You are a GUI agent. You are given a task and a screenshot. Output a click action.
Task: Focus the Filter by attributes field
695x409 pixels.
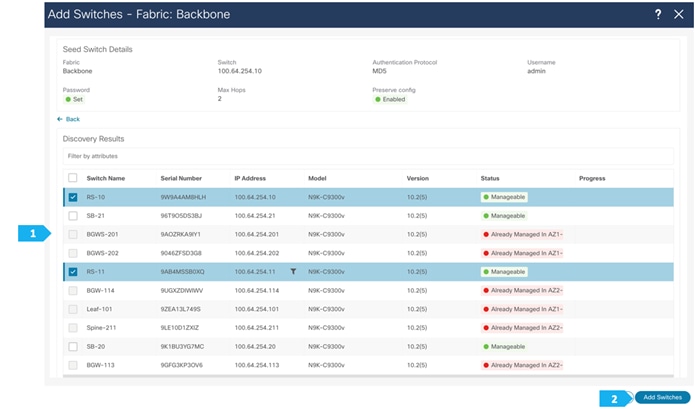coord(368,156)
